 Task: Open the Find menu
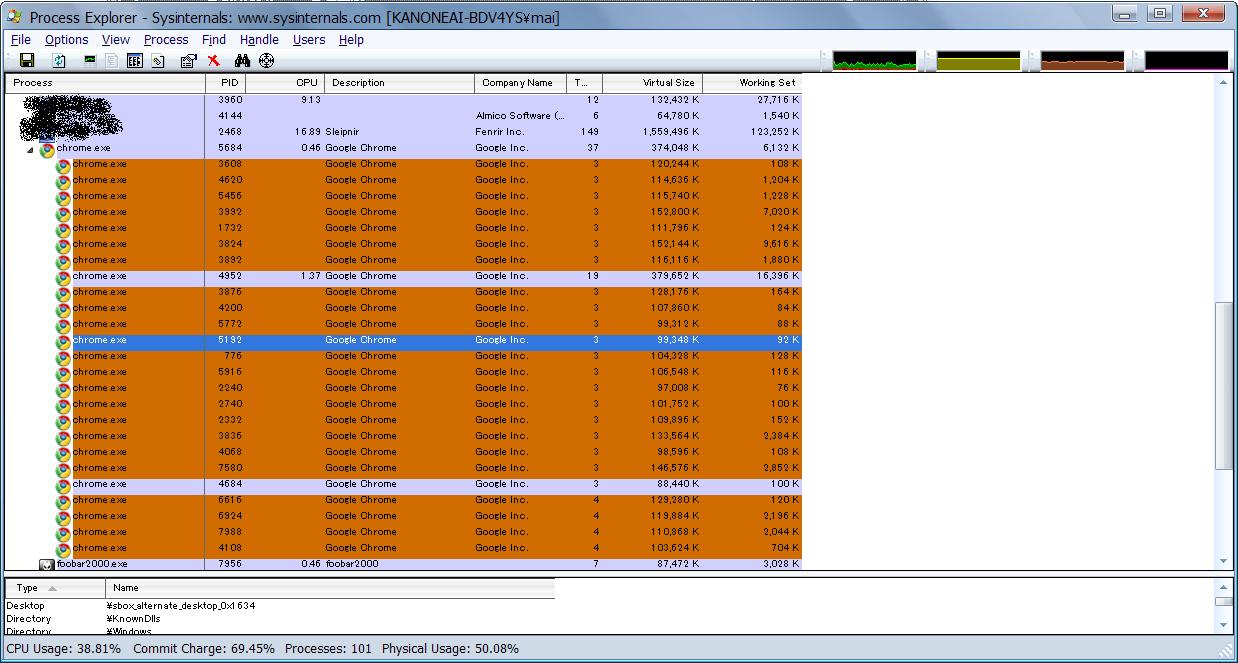click(x=214, y=40)
